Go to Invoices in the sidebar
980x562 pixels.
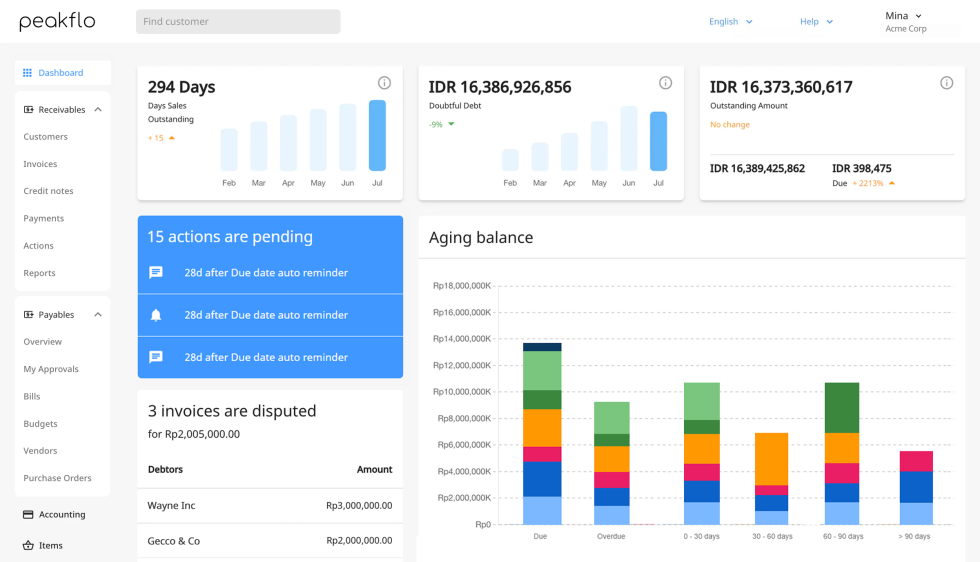40,164
